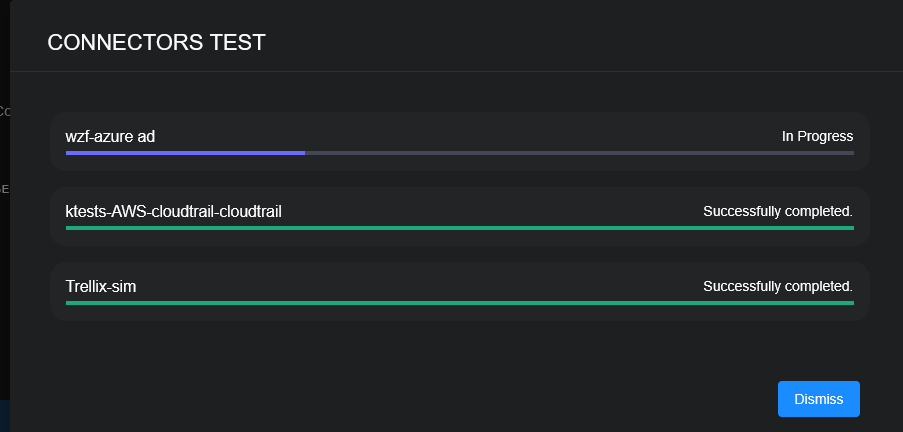Click ktests-AWS-cloudtrail Successfully completed status
Viewport: 903px width, 432px height.
777,211
